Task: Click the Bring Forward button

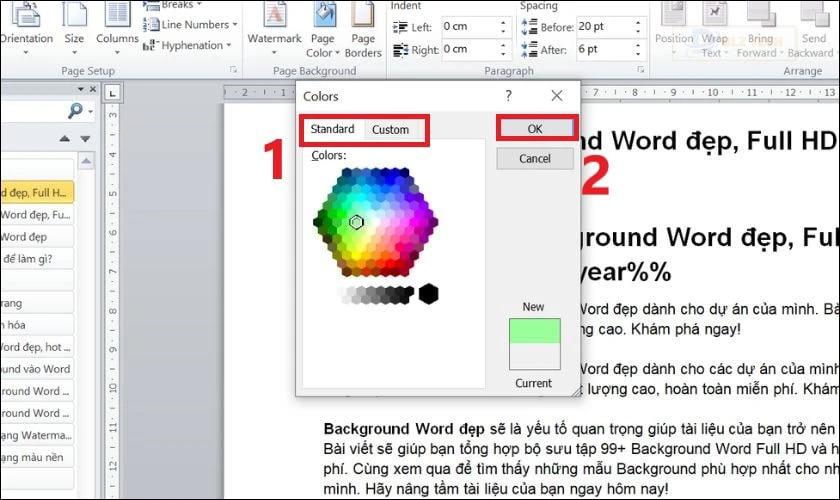Action: point(759,28)
